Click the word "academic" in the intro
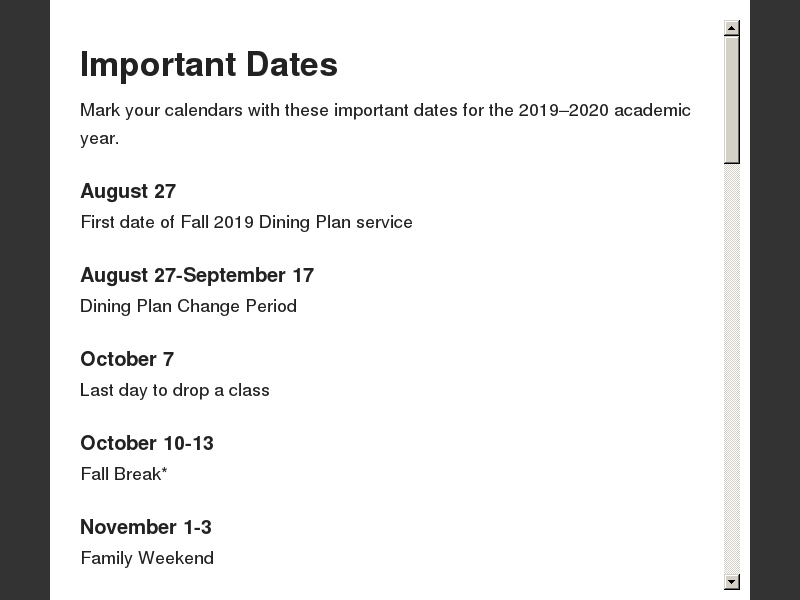 click(x=652, y=110)
